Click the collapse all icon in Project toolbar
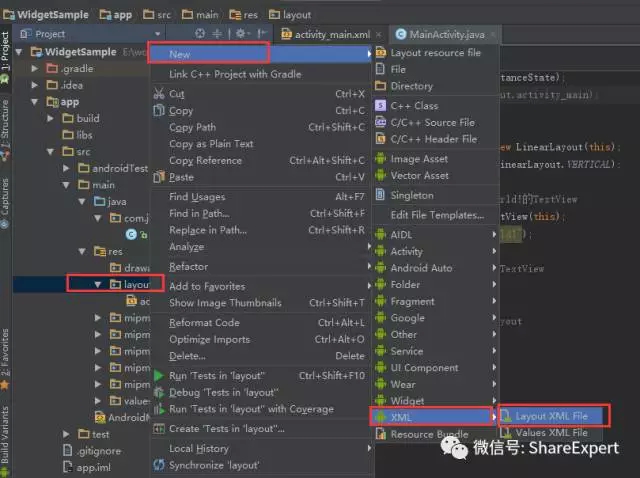The width and height of the screenshot is (640, 478). (218, 33)
